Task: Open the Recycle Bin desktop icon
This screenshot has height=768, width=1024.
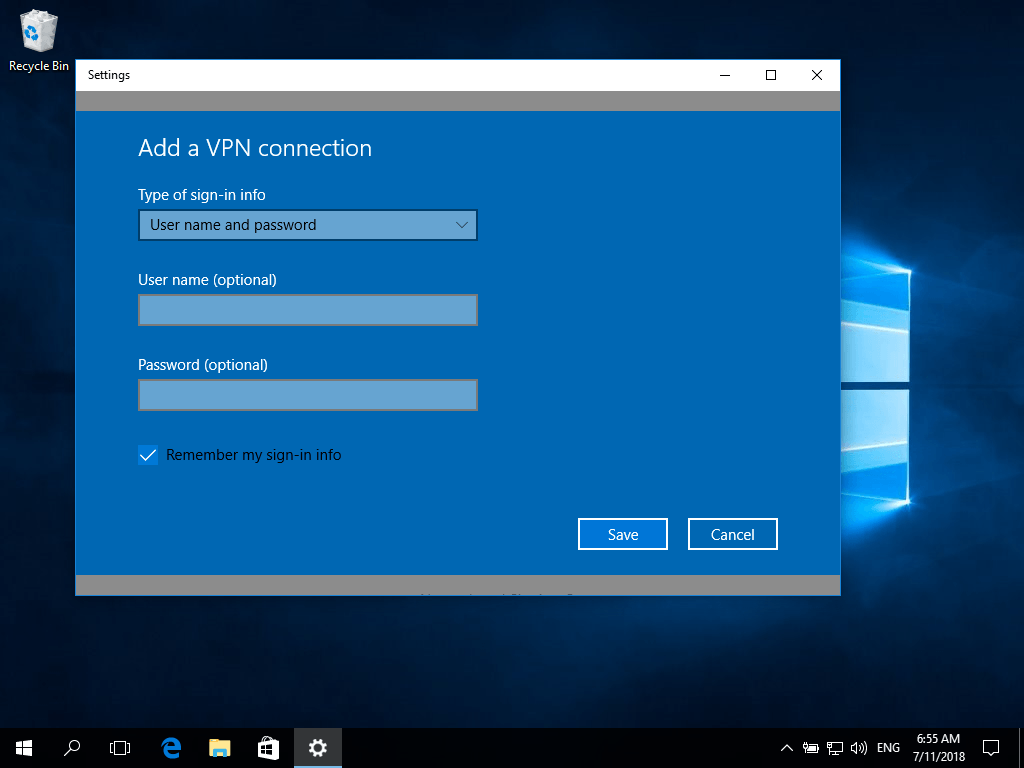Action: click(x=39, y=40)
